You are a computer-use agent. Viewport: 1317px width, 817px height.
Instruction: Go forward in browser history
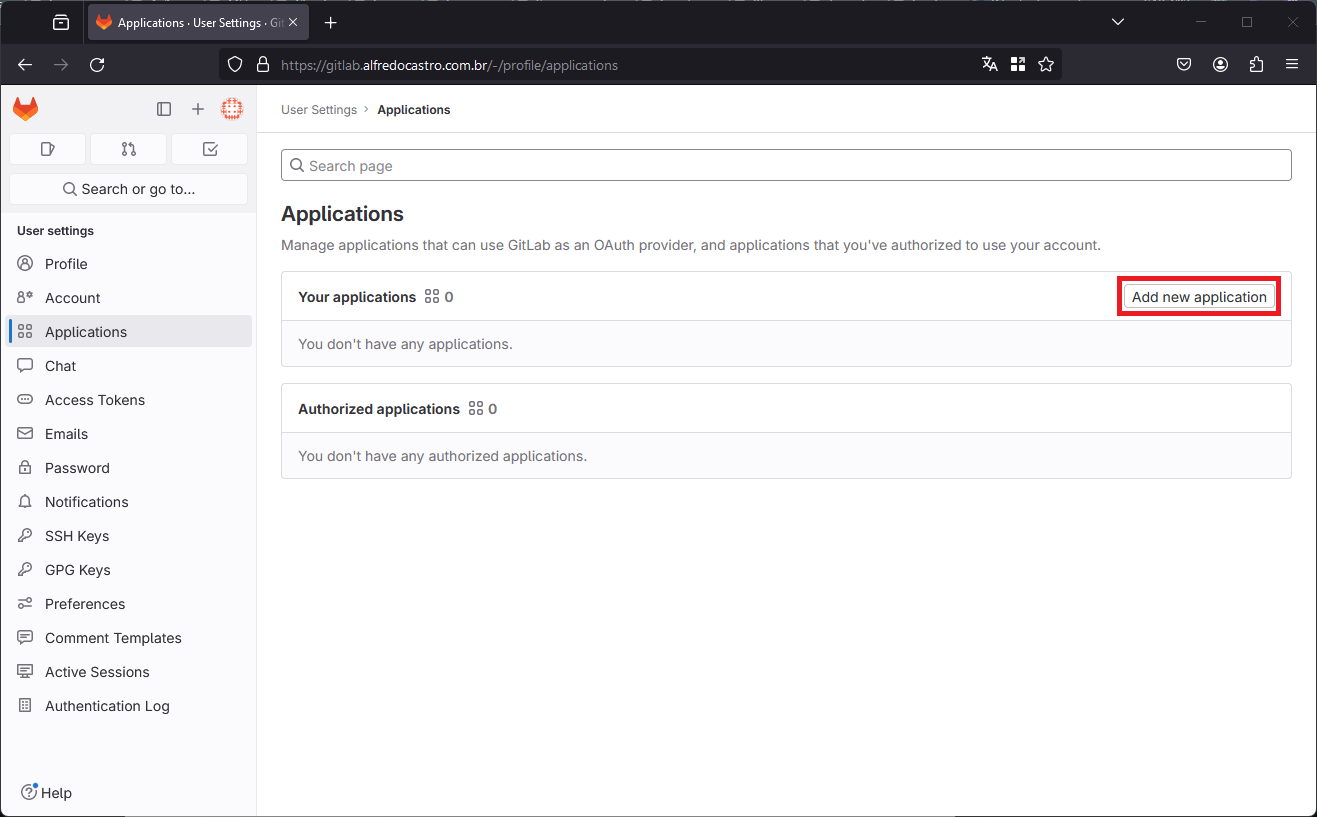pos(61,64)
